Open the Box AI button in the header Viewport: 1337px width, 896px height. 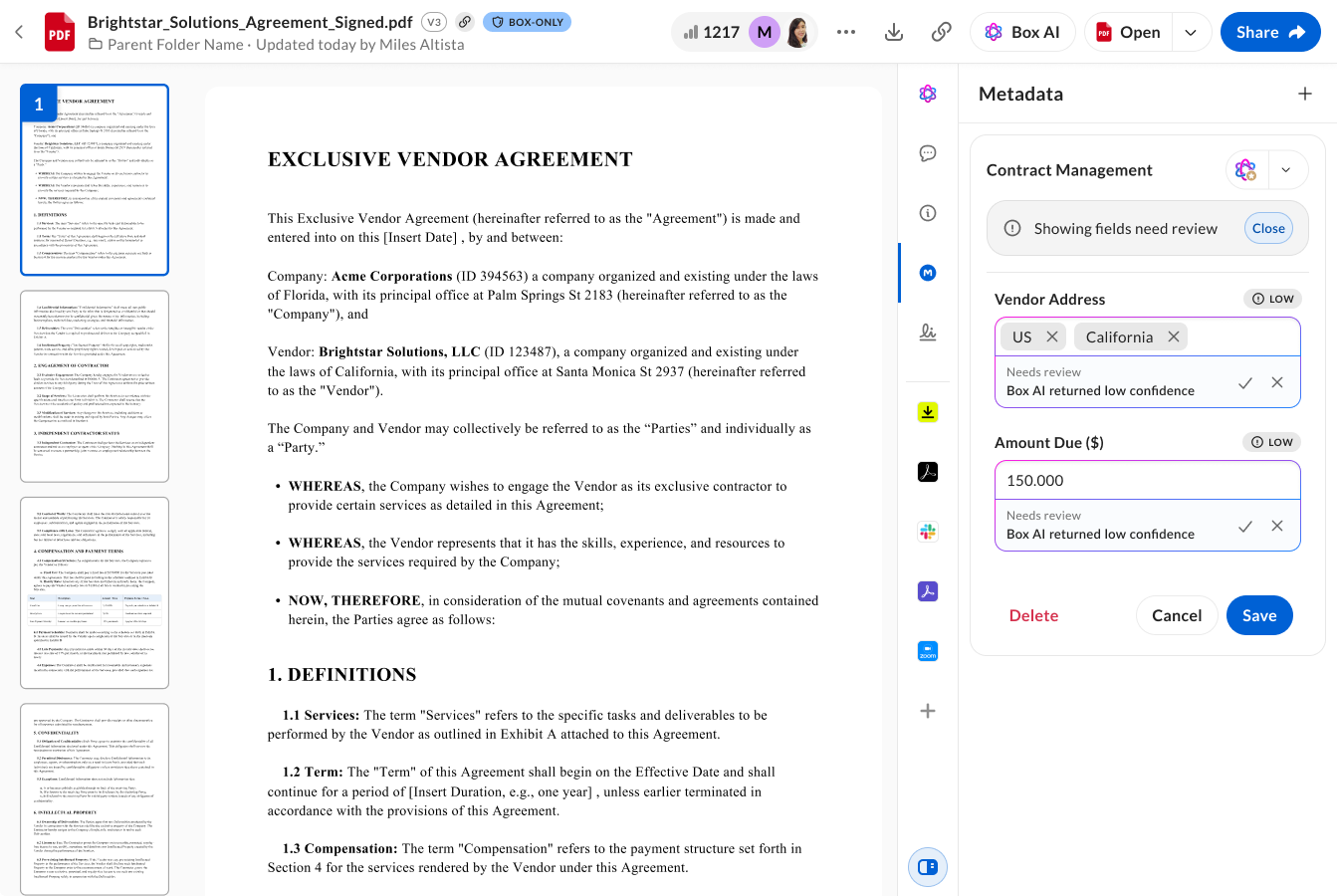[1022, 31]
